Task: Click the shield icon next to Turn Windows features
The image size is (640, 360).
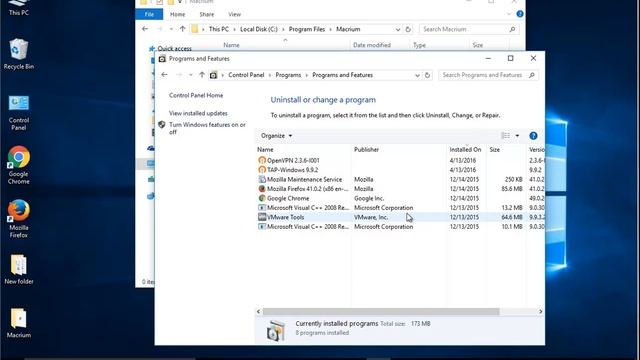Action: tap(162, 124)
